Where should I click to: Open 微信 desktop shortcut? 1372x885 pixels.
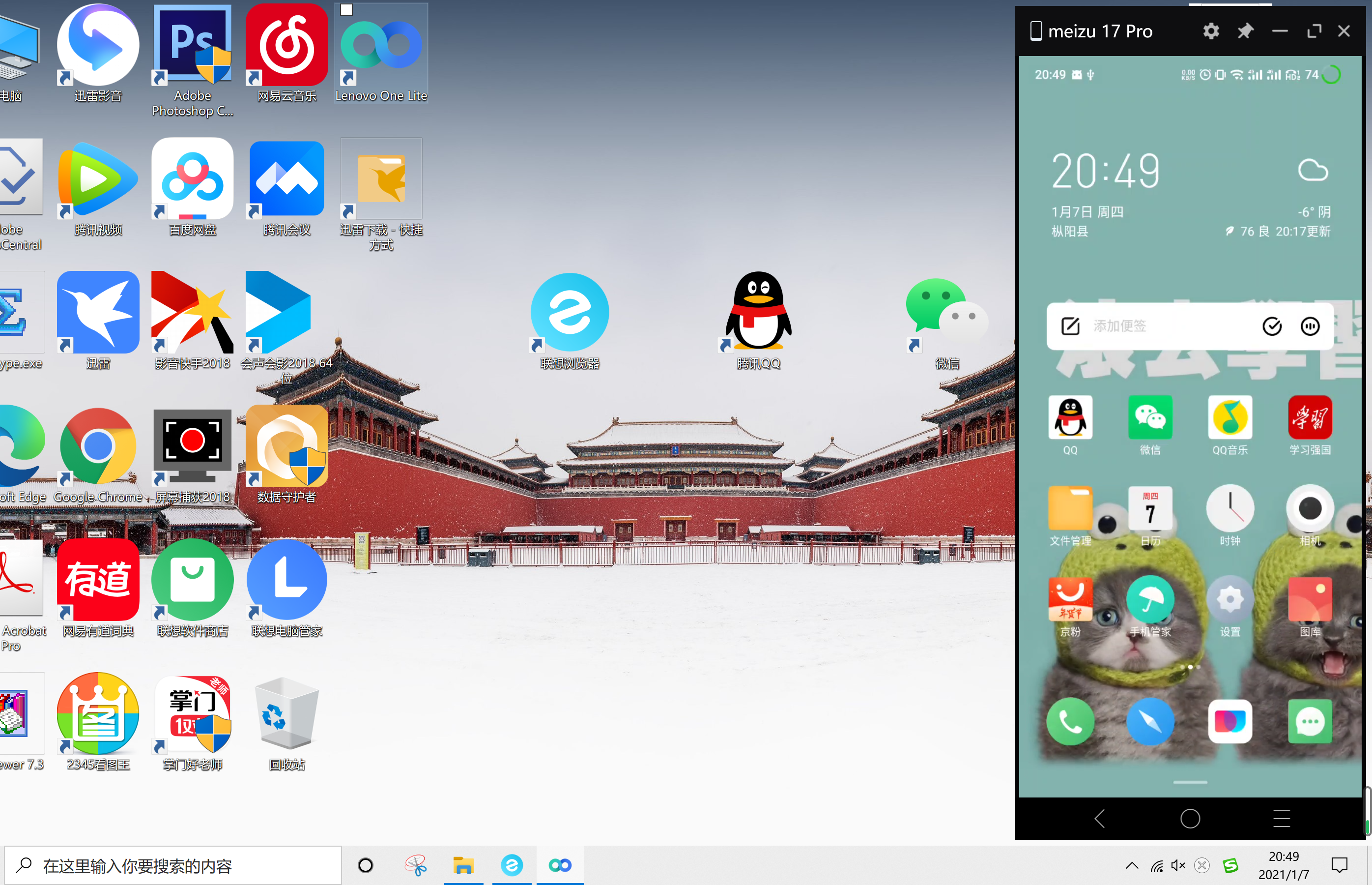[947, 321]
